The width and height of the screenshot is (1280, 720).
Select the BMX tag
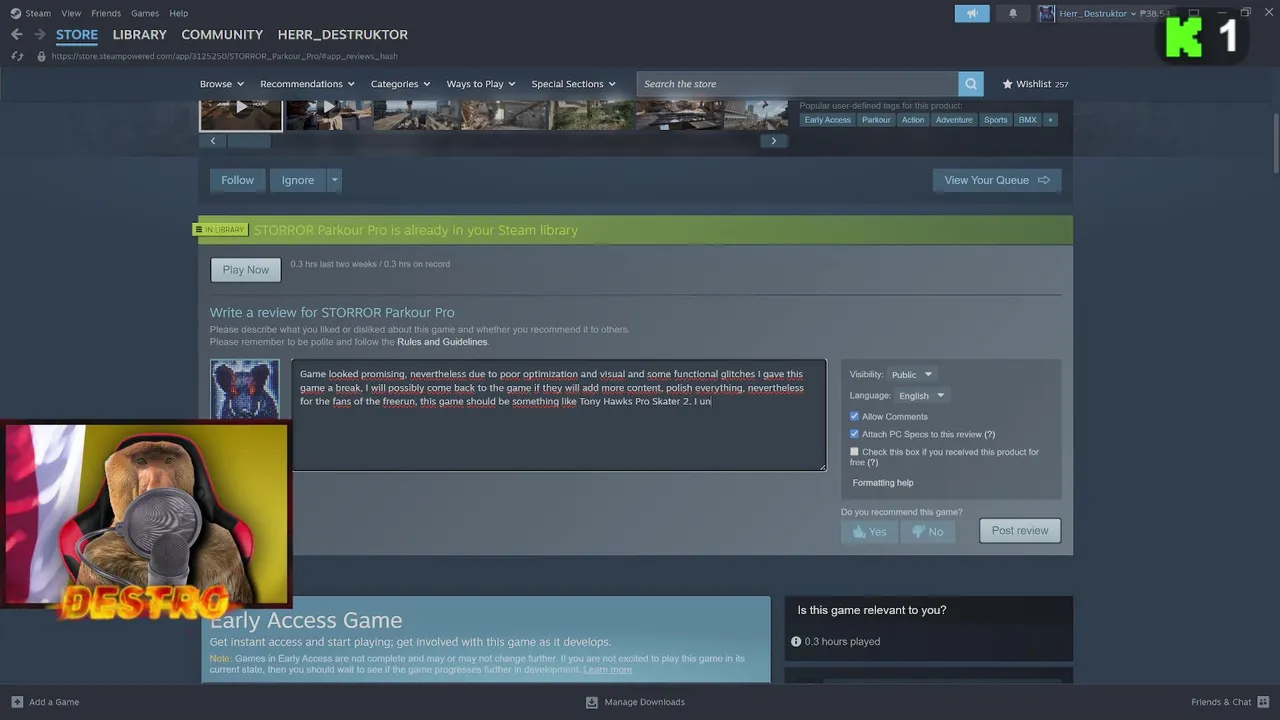point(1028,120)
